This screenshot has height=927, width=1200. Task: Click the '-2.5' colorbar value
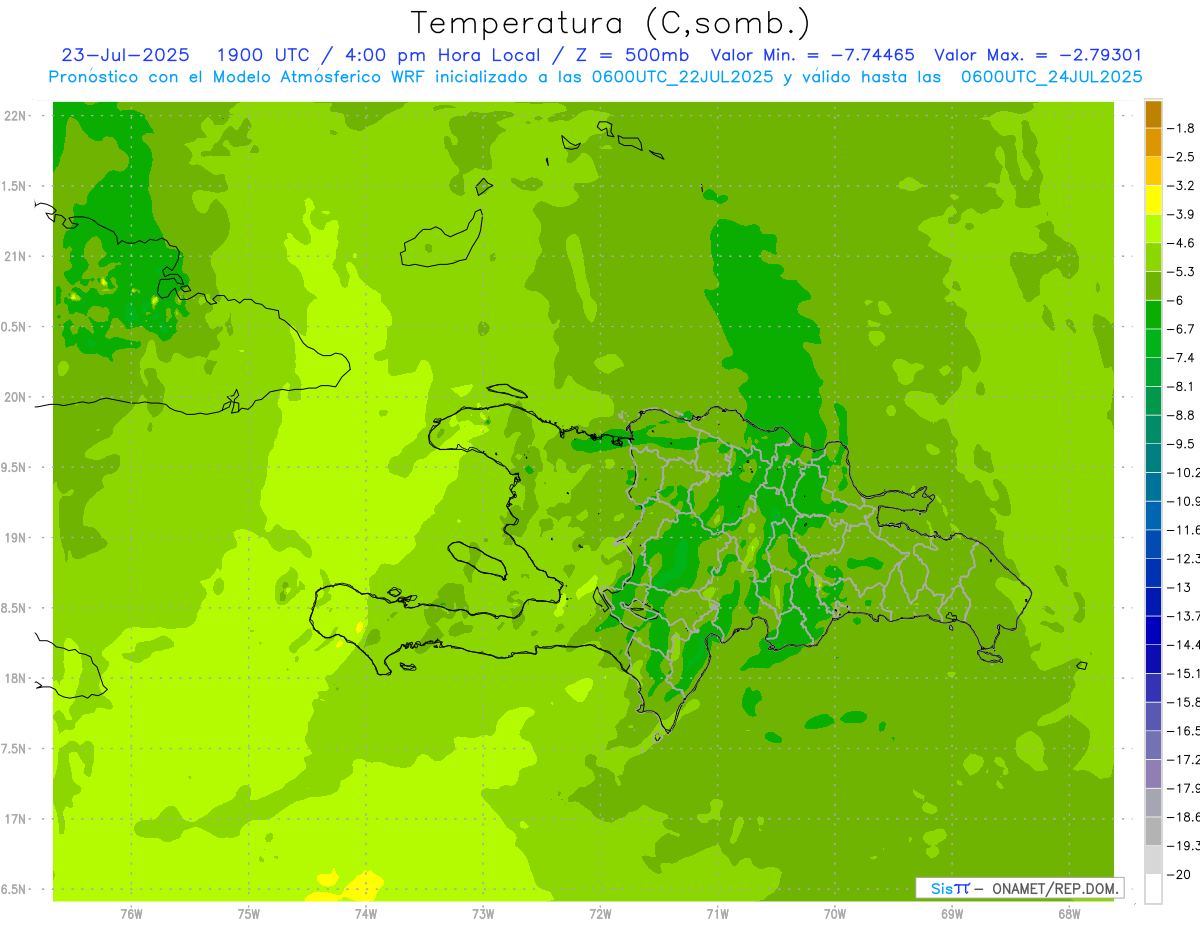(x=1181, y=157)
